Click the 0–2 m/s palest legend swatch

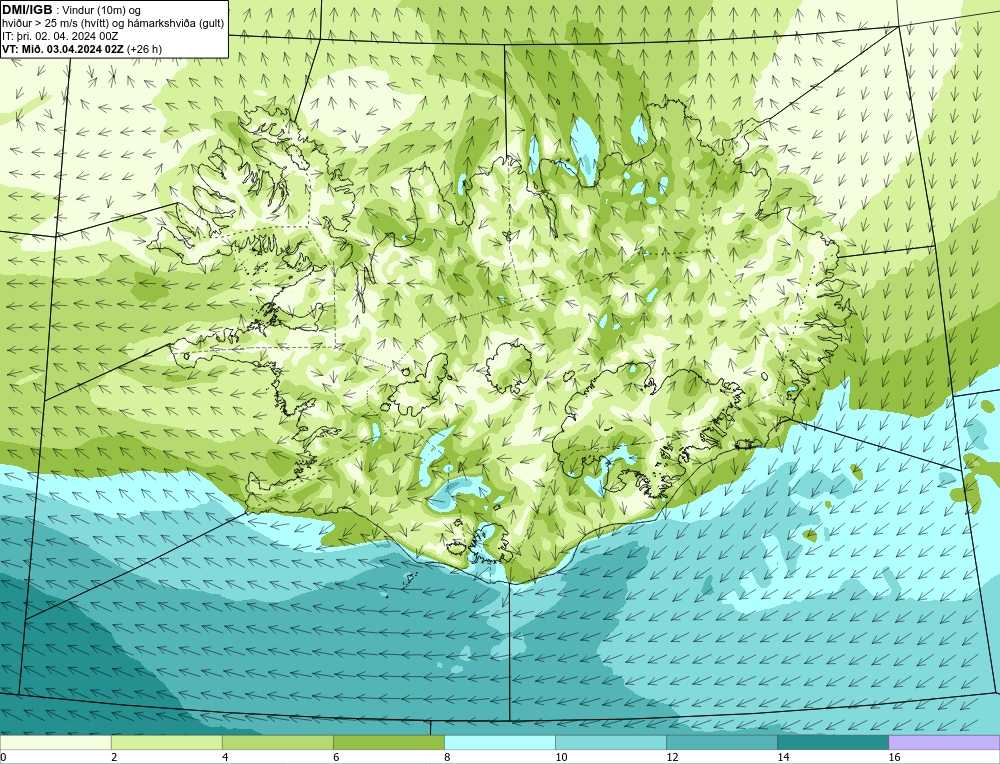(x=55, y=742)
